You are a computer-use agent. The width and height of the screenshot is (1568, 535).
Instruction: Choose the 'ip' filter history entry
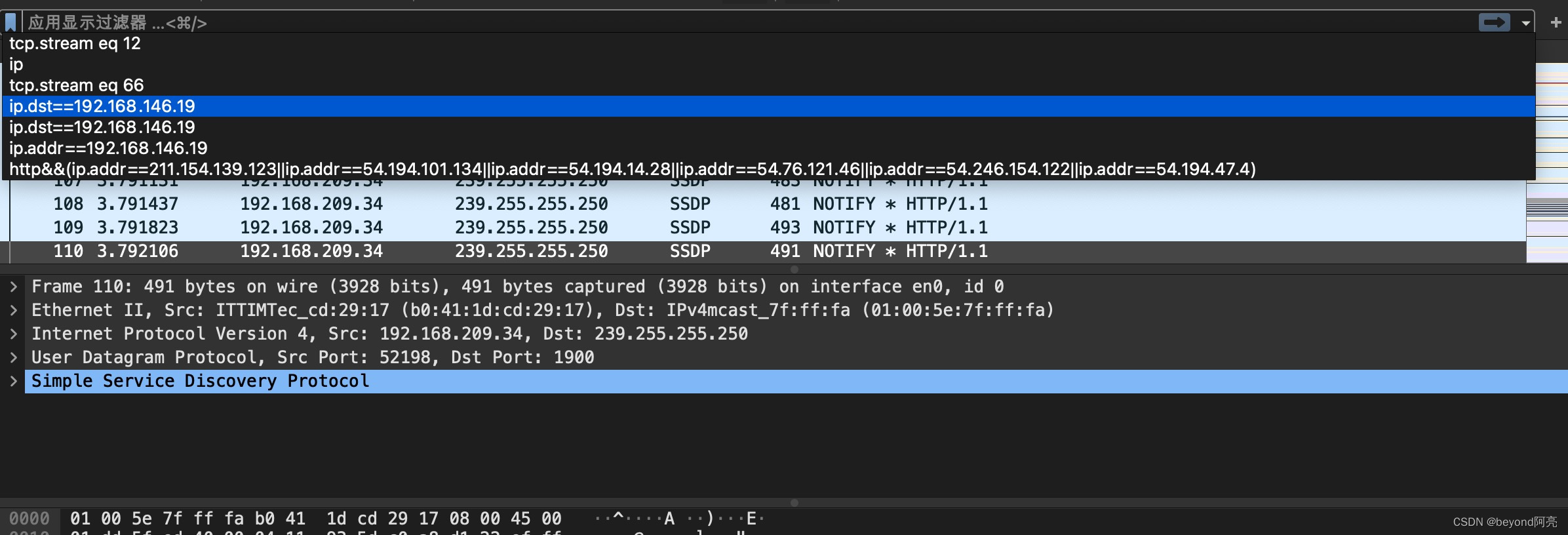click(x=769, y=64)
